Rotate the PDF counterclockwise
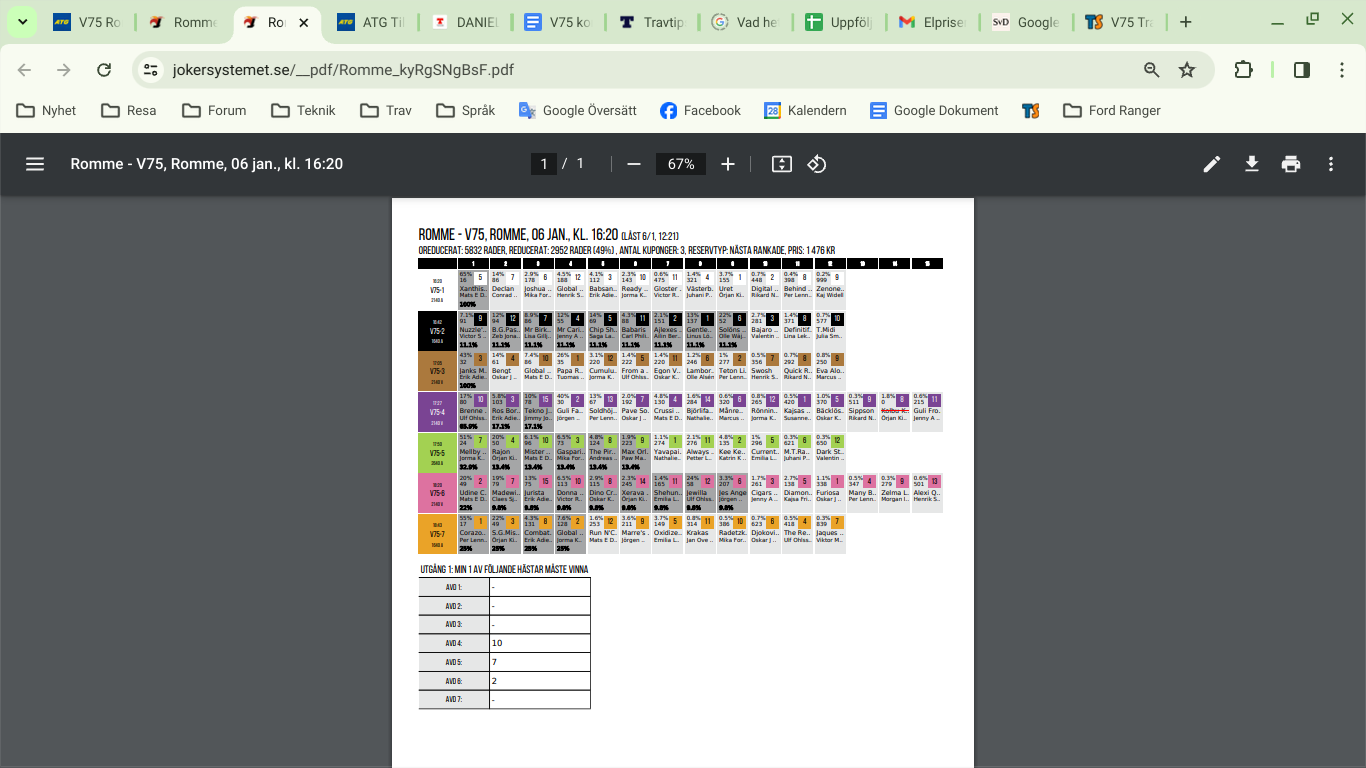Screen dimensions: 1366x768 pyautogui.click(x=817, y=164)
